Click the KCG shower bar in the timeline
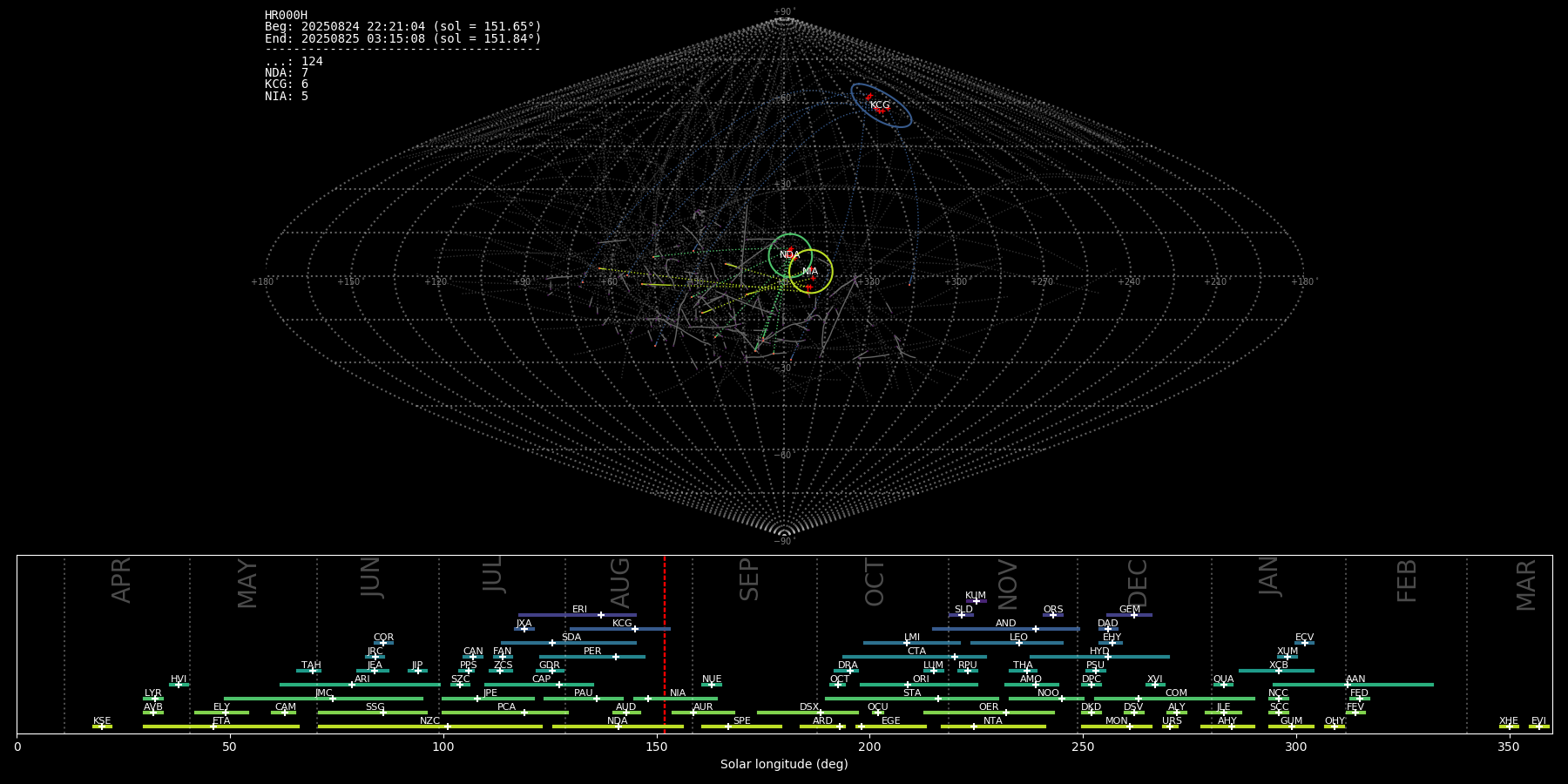Viewport: 1568px width, 784px height. [619, 629]
